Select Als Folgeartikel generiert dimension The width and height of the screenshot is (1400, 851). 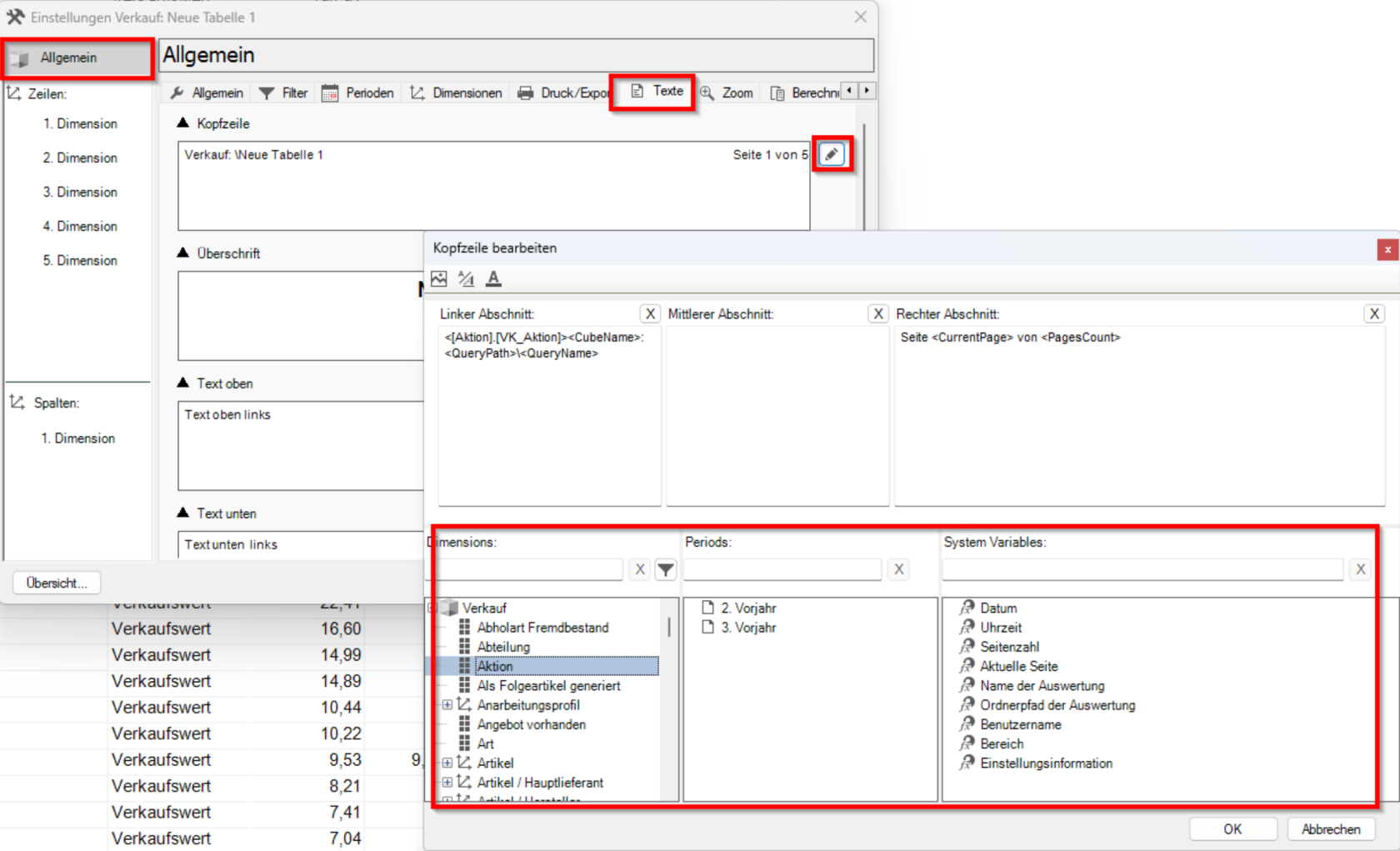(x=548, y=685)
